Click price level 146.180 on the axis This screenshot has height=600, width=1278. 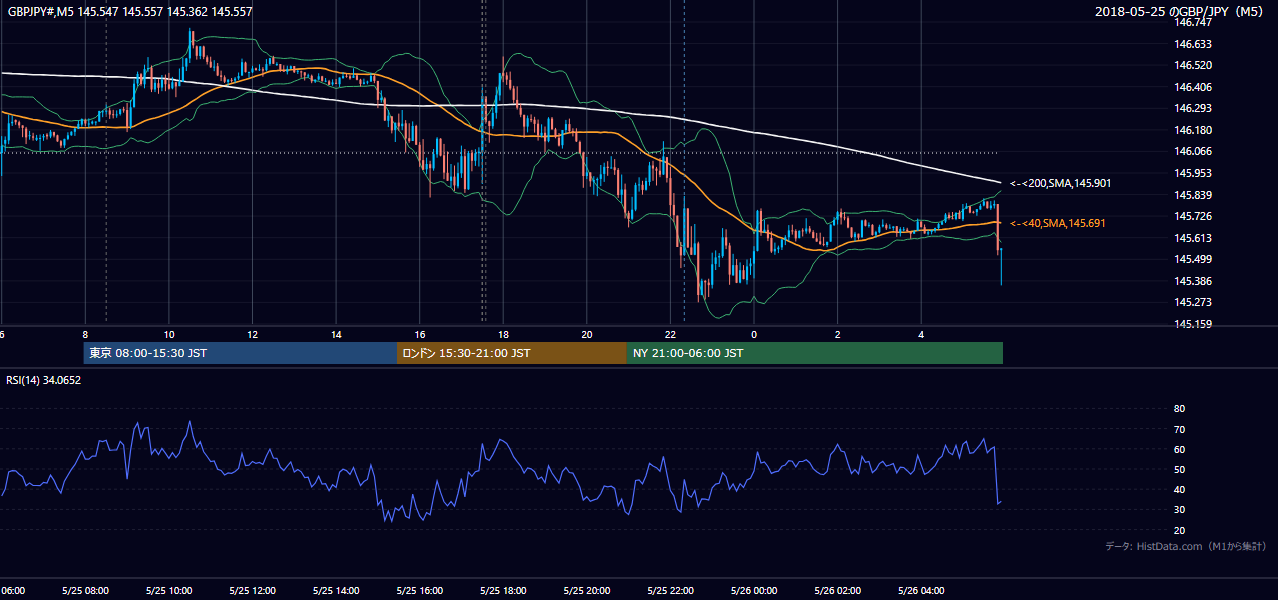[1194, 130]
